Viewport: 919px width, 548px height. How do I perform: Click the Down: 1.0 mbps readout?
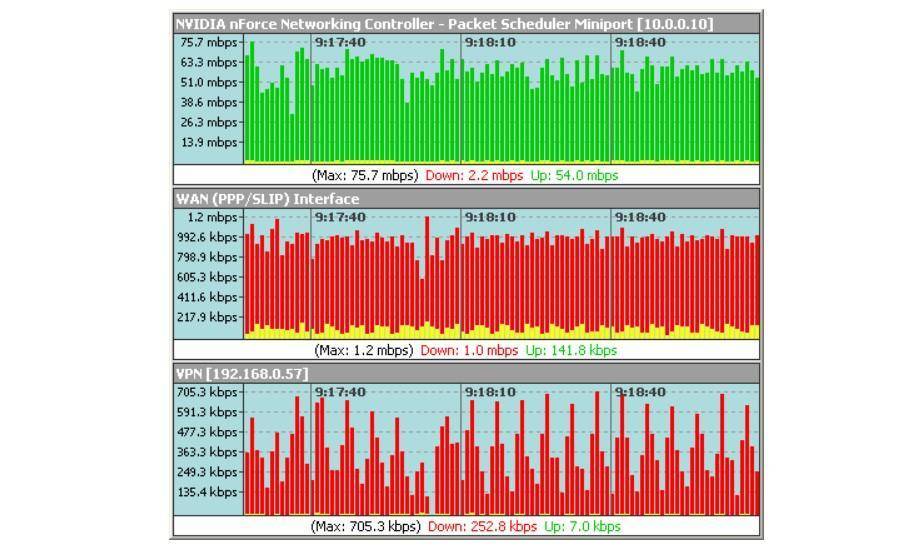click(x=469, y=350)
